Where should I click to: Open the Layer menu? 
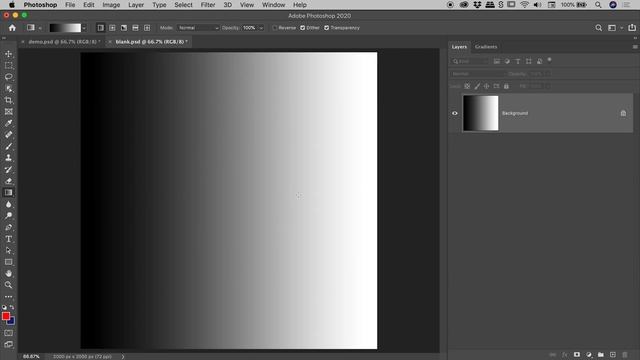tap(136, 5)
